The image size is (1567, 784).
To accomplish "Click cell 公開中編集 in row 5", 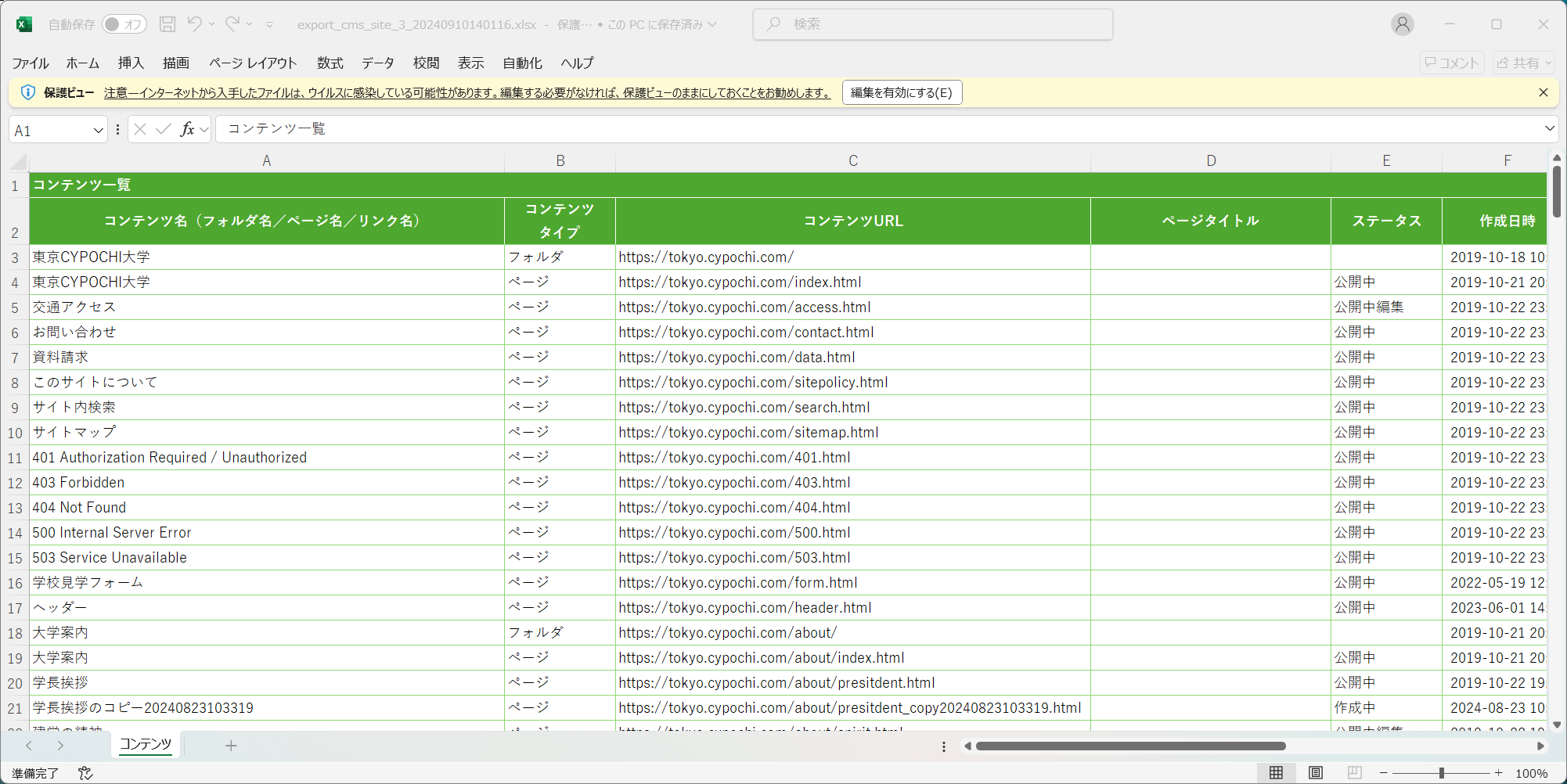I will point(1386,307).
